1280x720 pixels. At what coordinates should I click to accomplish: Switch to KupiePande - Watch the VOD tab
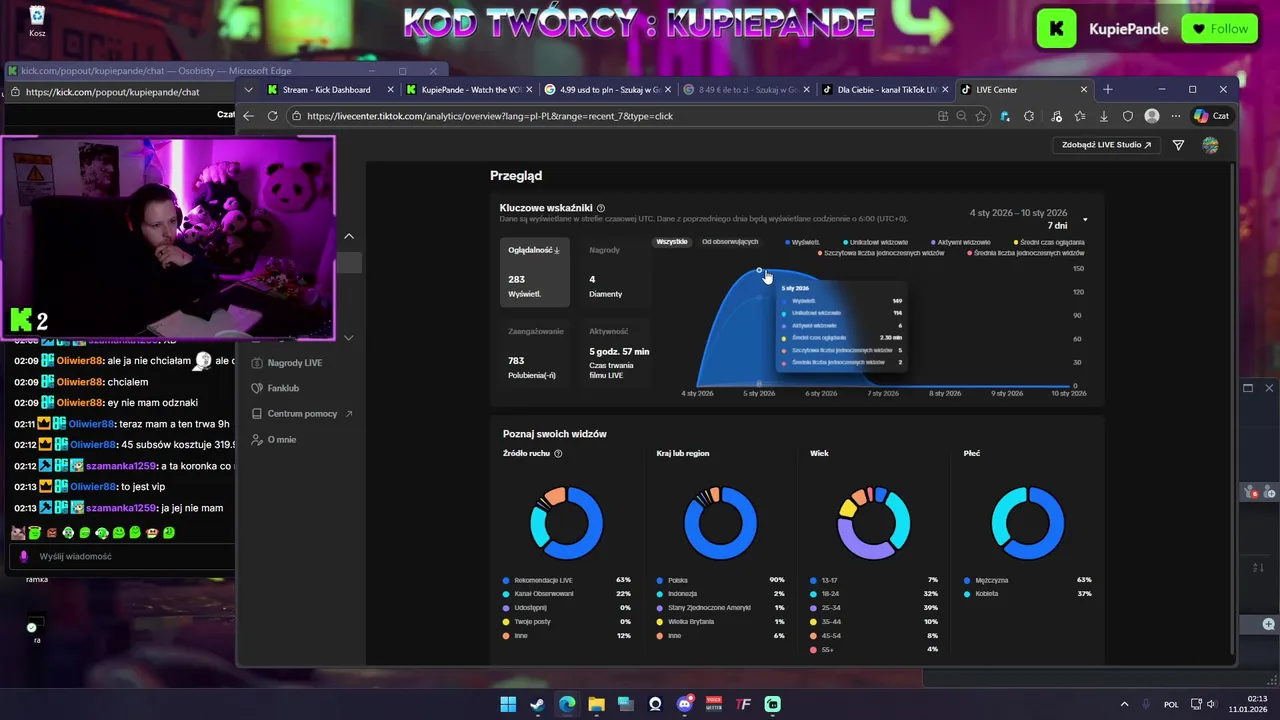pyautogui.click(x=471, y=89)
